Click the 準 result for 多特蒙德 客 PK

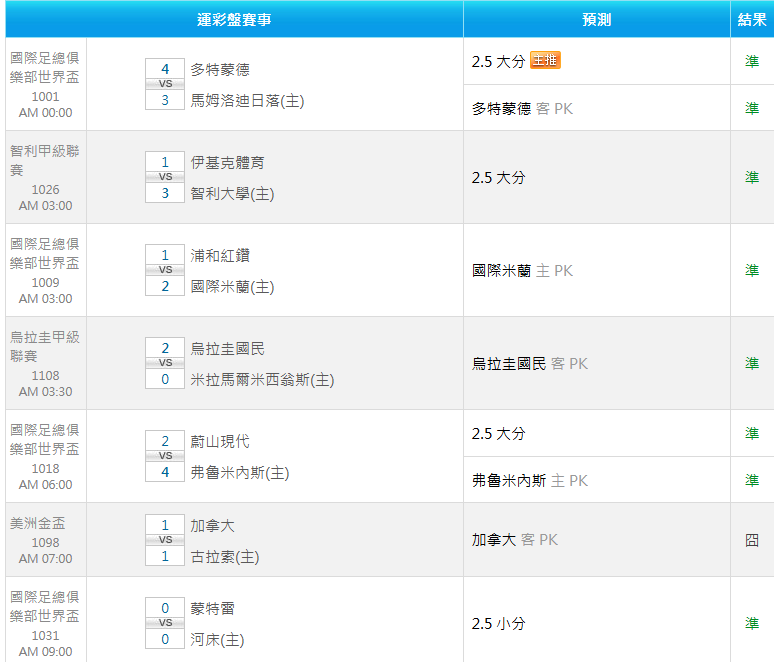752,109
